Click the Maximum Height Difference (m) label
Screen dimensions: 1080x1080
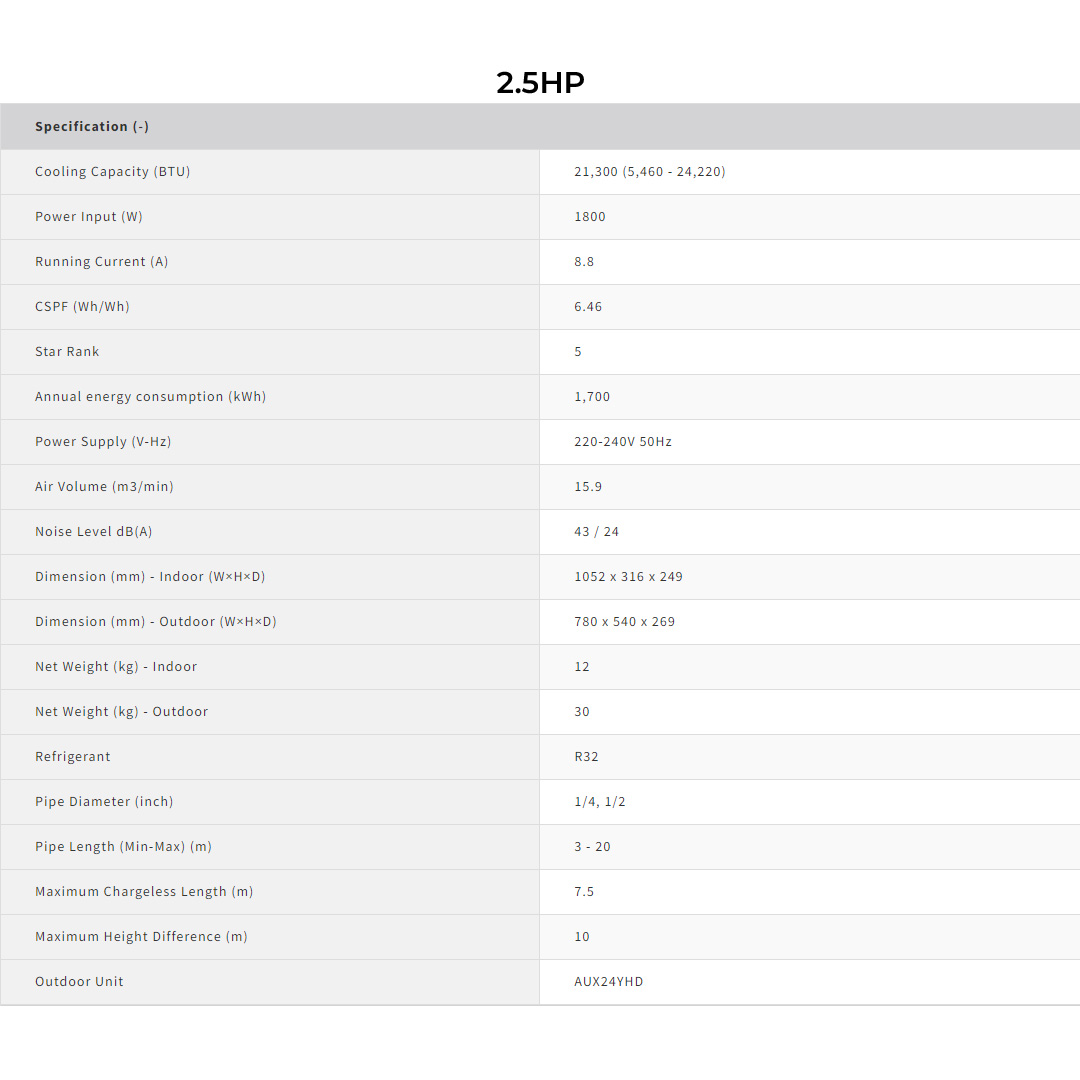pos(141,937)
